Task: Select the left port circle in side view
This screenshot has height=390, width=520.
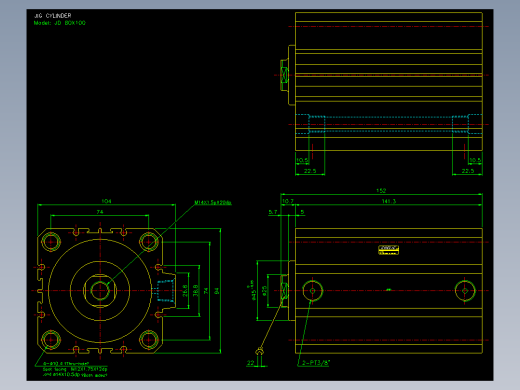Action: tap(313, 291)
